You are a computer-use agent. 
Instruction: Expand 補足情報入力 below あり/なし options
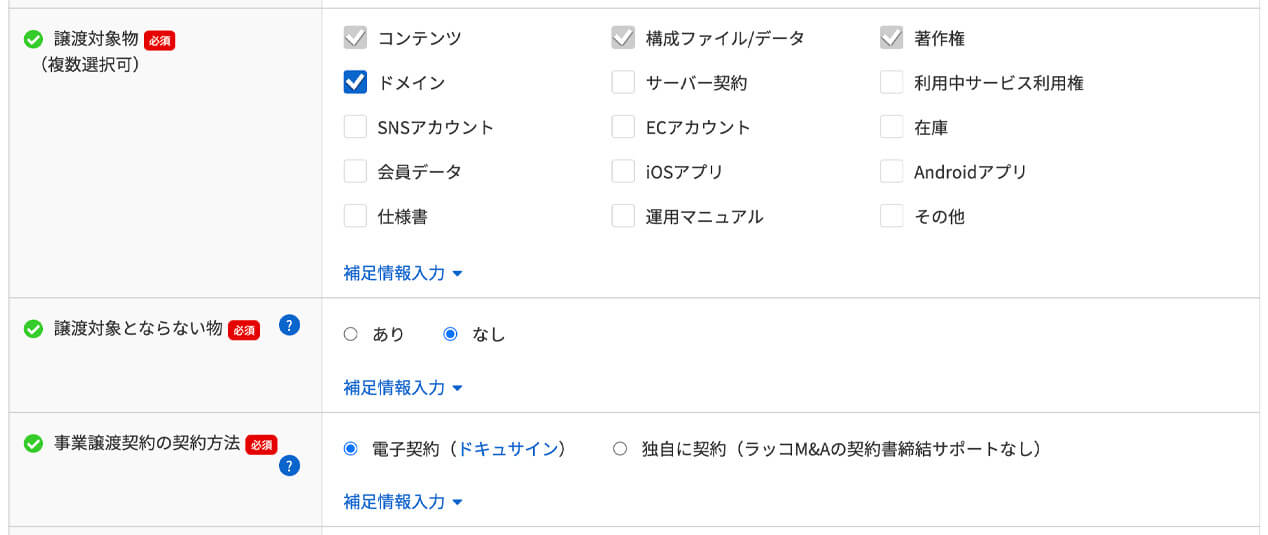403,388
